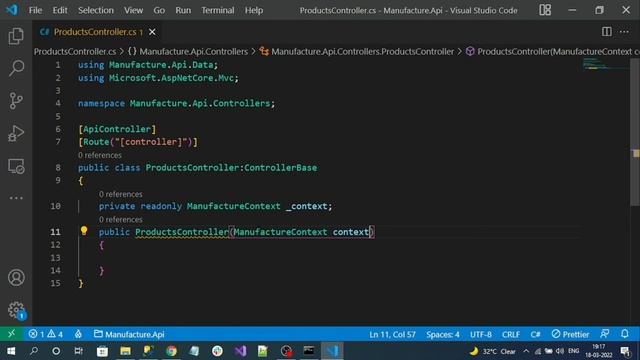Change end of line sequence CRLF
This screenshot has width=640, height=360.
[x=511, y=334]
